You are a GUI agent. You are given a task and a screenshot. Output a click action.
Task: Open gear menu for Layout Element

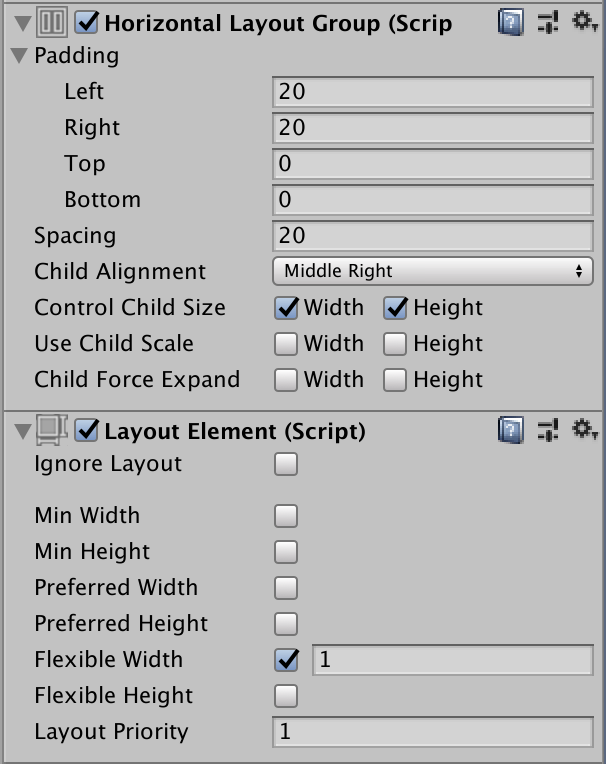[584, 430]
